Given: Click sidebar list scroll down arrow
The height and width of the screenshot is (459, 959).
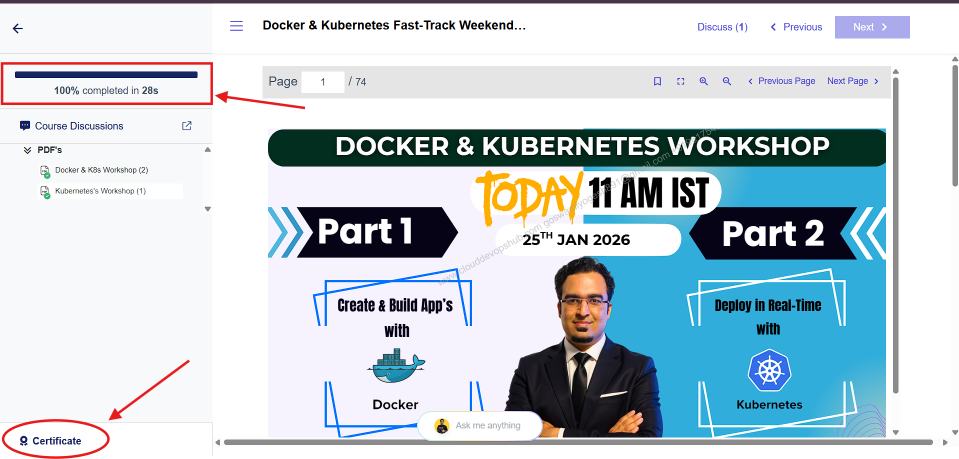Looking at the screenshot, I should click(207, 209).
